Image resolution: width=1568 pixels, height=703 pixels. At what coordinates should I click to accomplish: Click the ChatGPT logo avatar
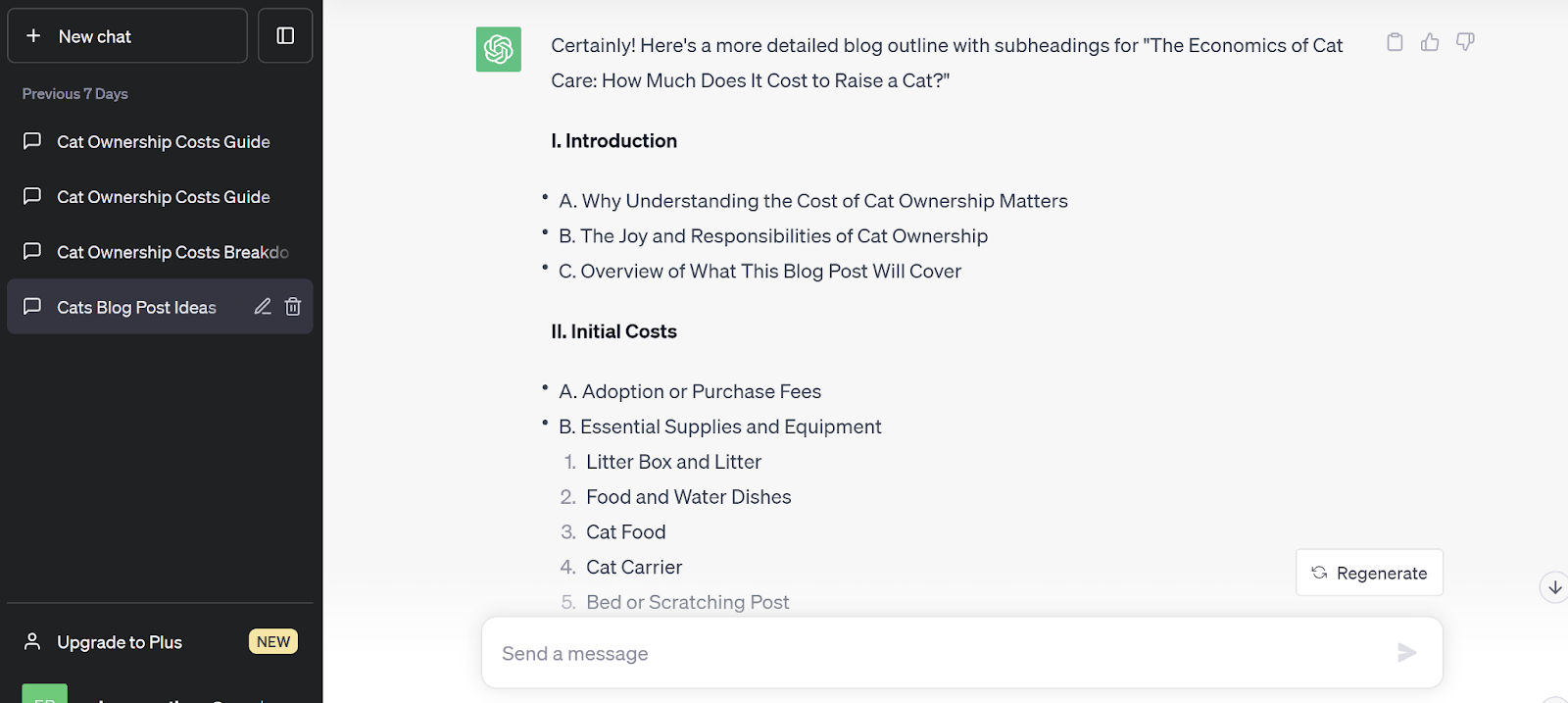(499, 49)
